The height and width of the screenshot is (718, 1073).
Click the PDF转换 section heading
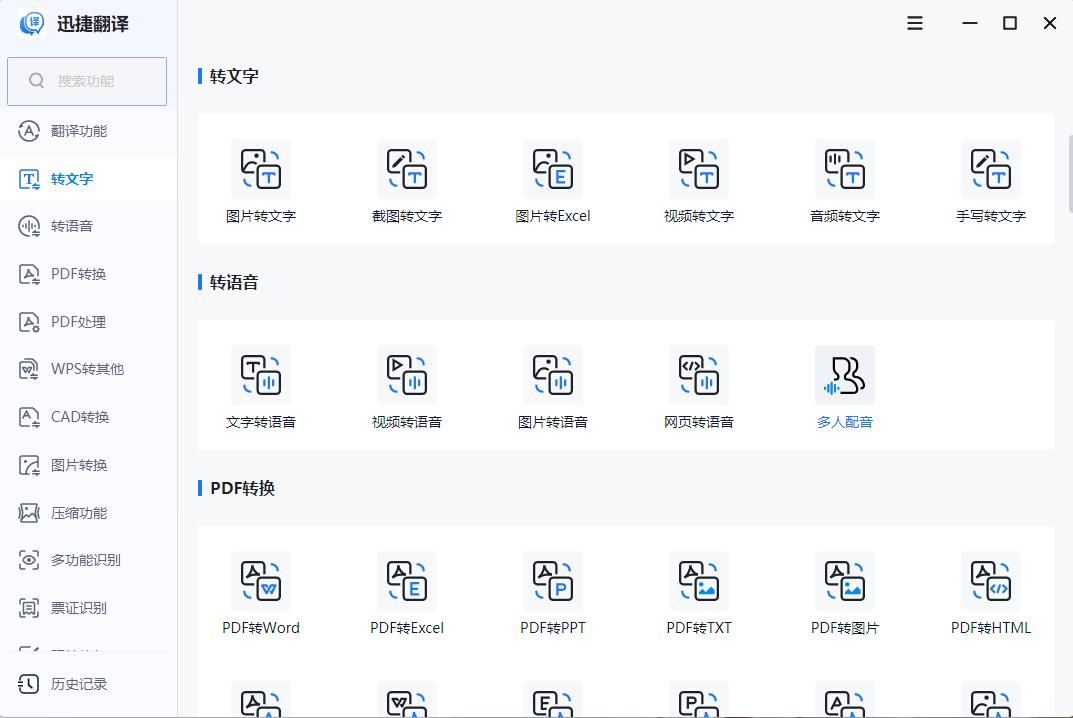pyautogui.click(x=242, y=488)
